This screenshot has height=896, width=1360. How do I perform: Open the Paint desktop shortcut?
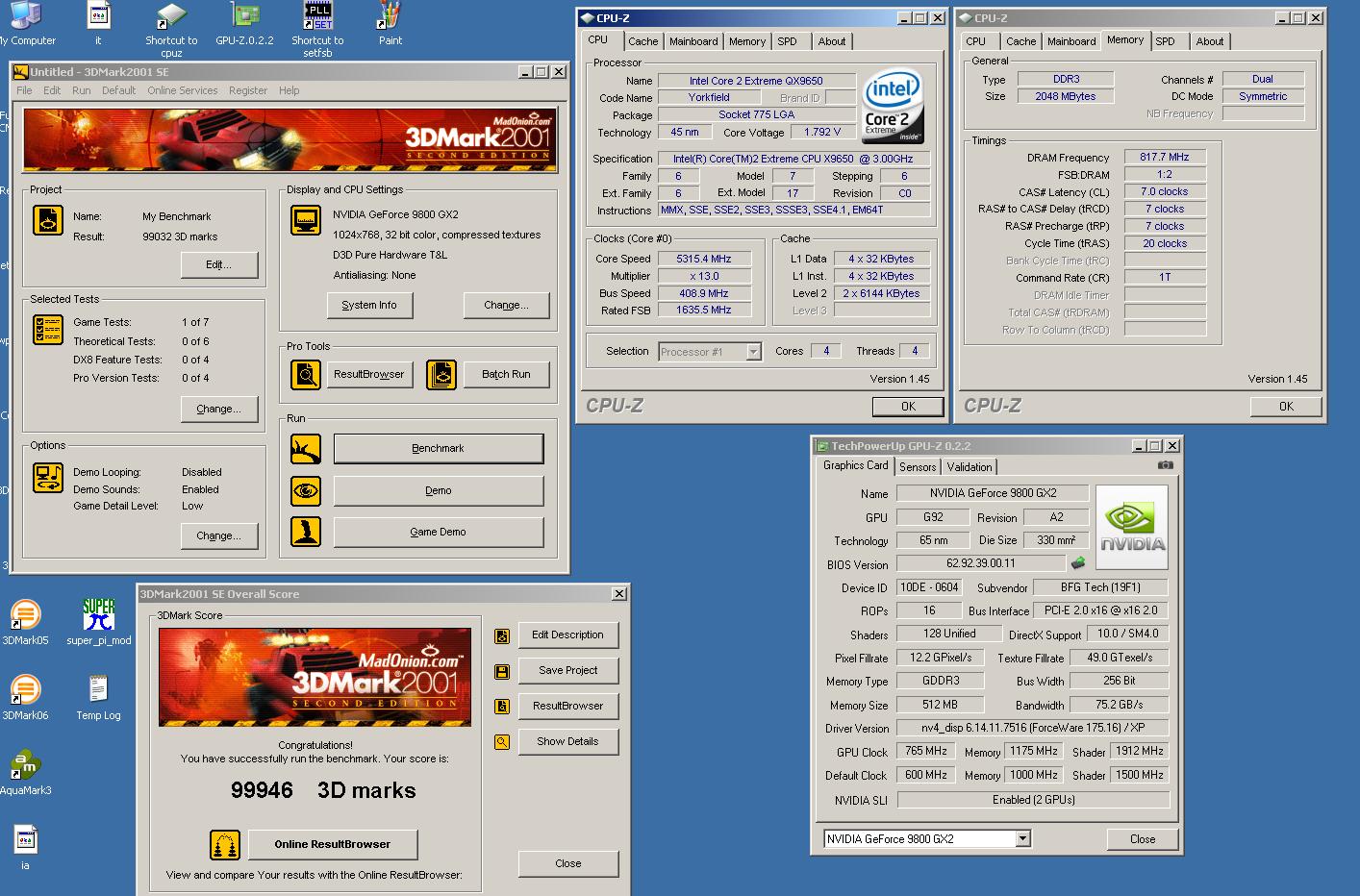point(390,23)
